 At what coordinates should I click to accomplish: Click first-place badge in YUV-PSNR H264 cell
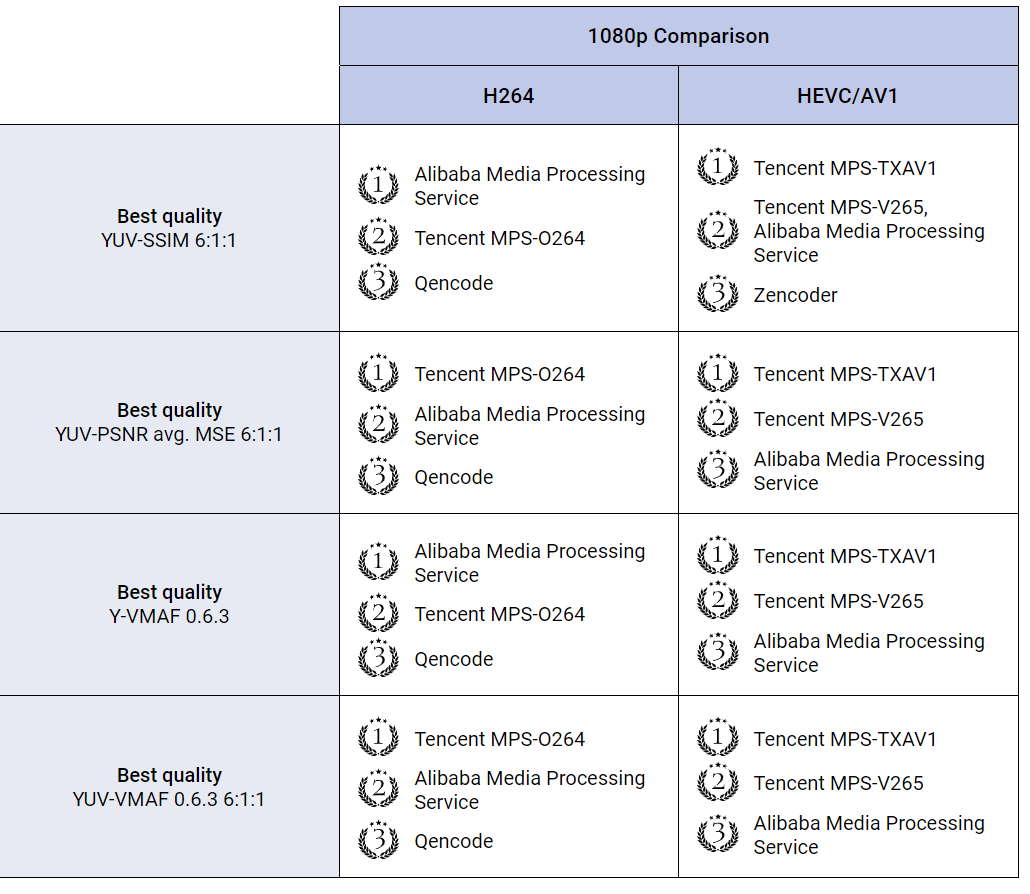378,374
